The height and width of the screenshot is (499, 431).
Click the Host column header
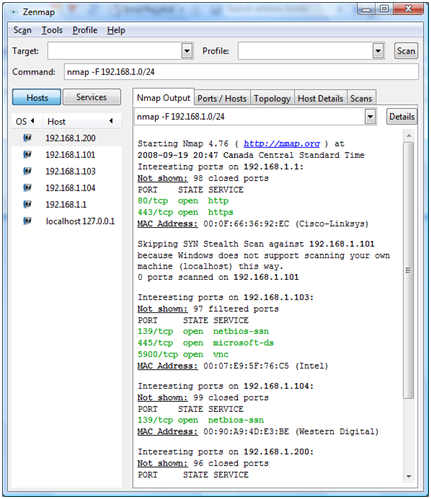click(79, 121)
